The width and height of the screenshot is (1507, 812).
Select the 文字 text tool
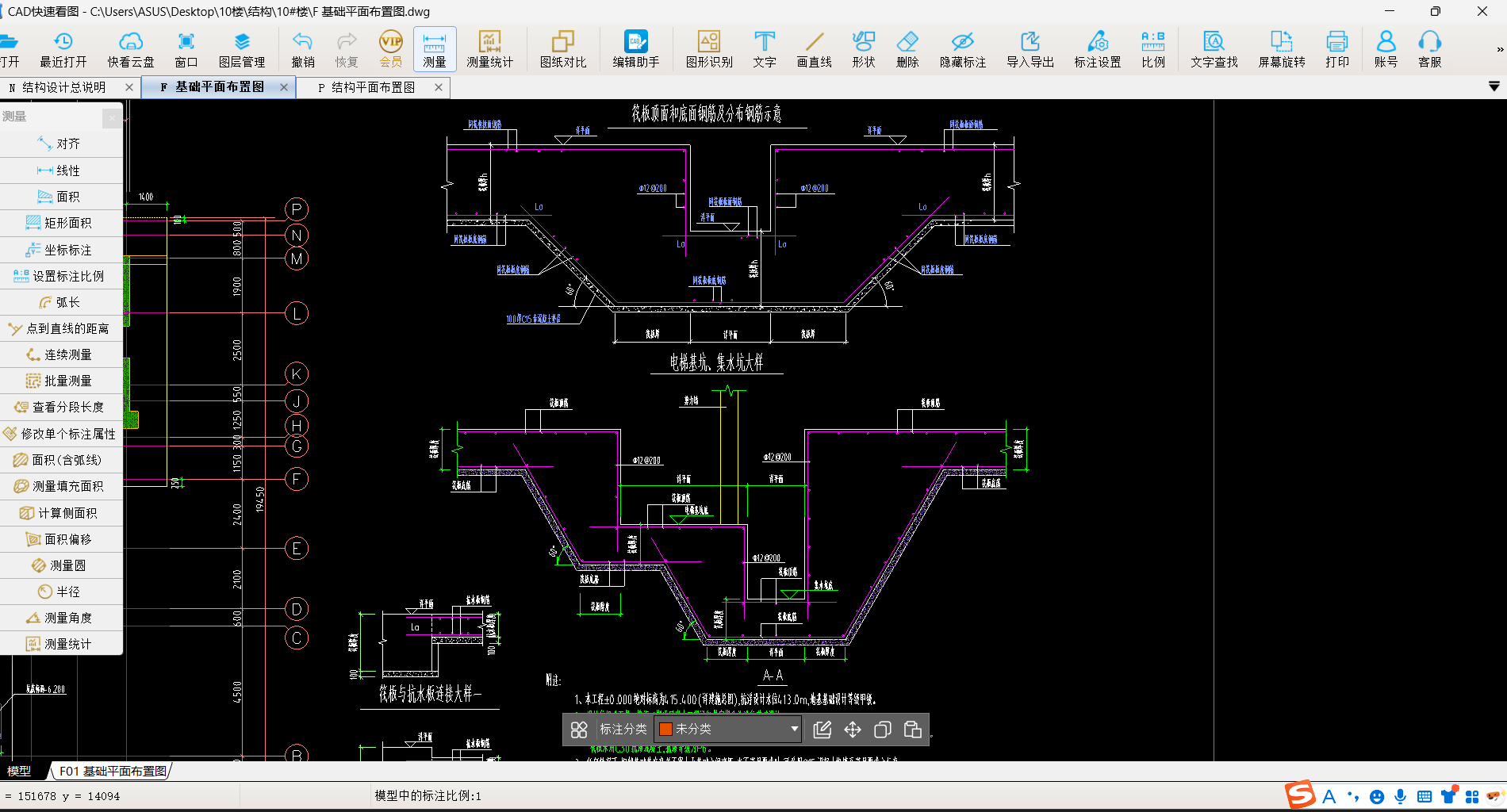[x=764, y=50]
